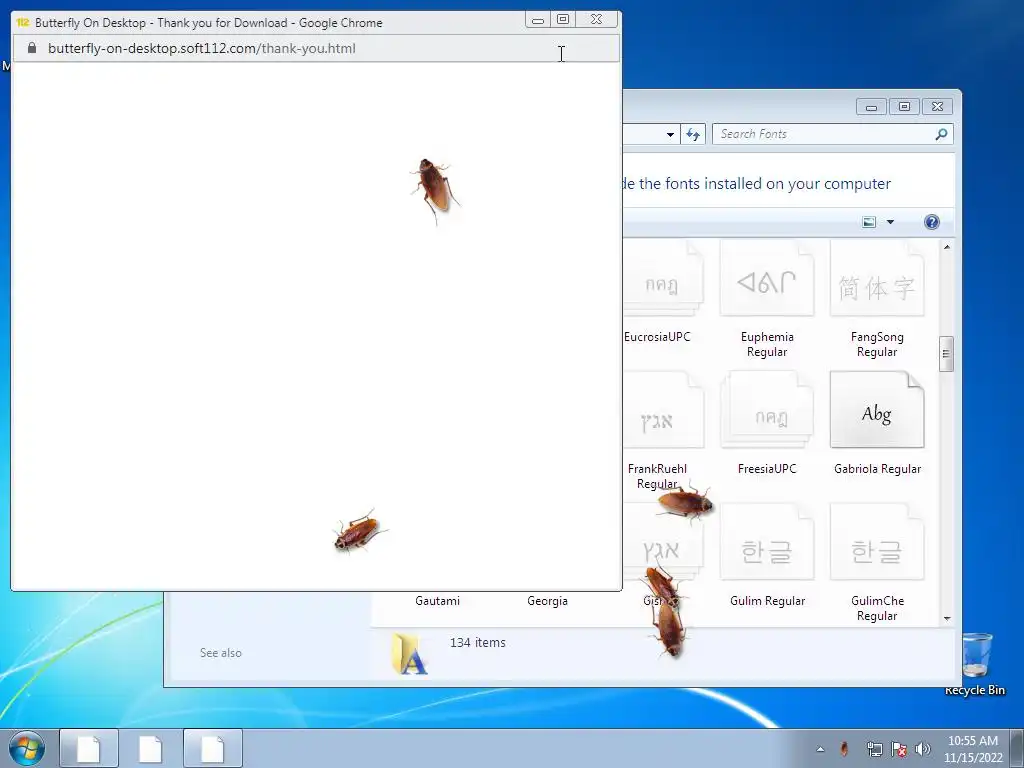
Task: Maximize the Chrome window
Action: pyautogui.click(x=563, y=20)
